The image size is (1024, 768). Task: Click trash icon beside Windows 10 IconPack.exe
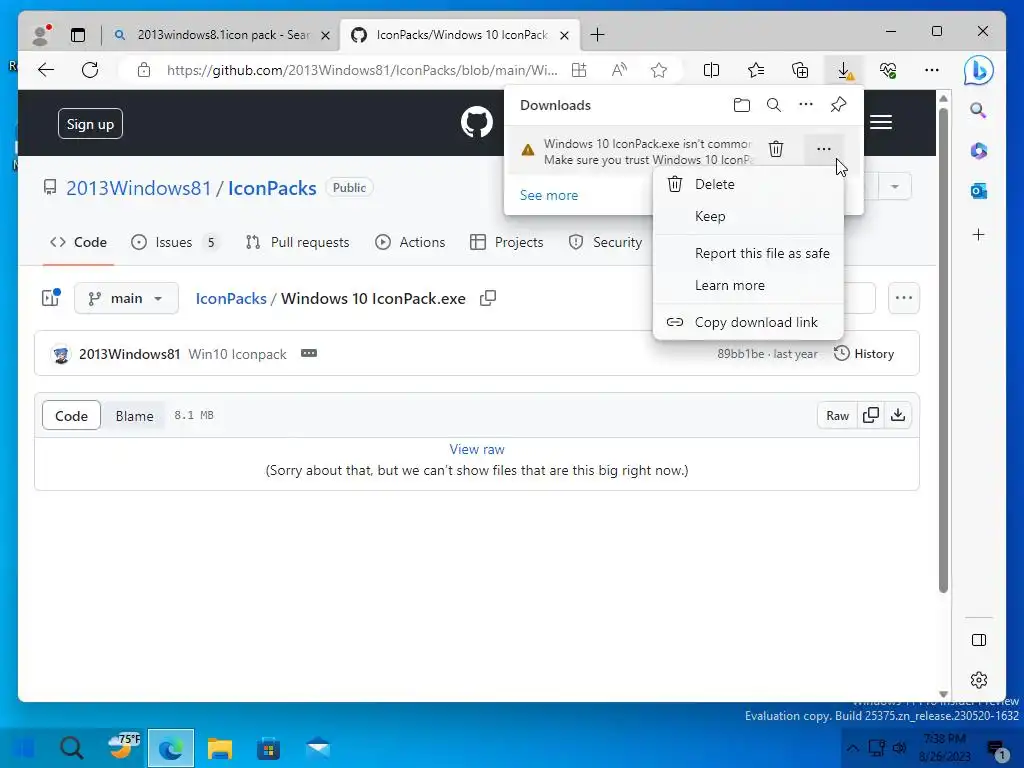(776, 149)
